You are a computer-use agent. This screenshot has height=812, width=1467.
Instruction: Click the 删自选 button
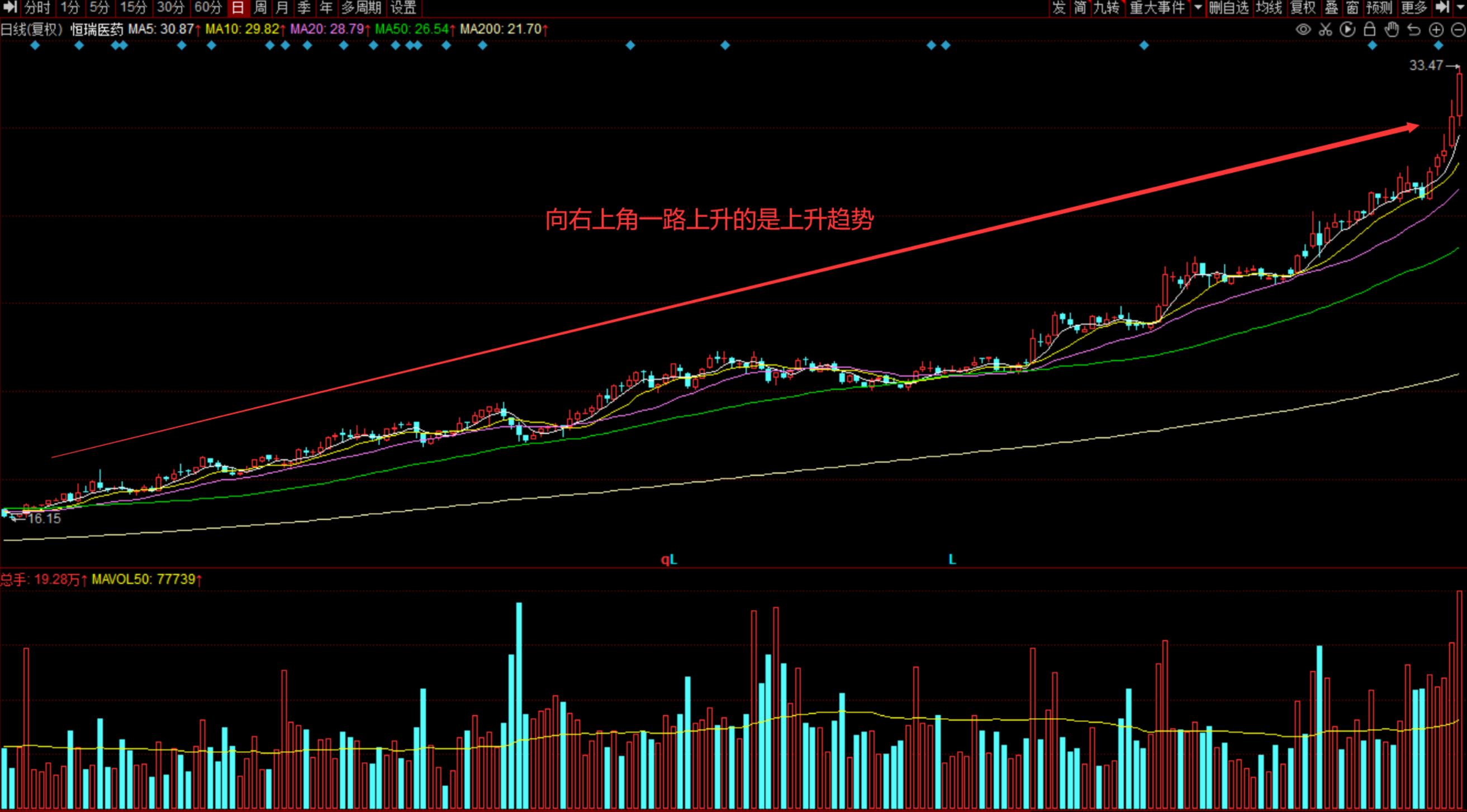(x=1228, y=7)
